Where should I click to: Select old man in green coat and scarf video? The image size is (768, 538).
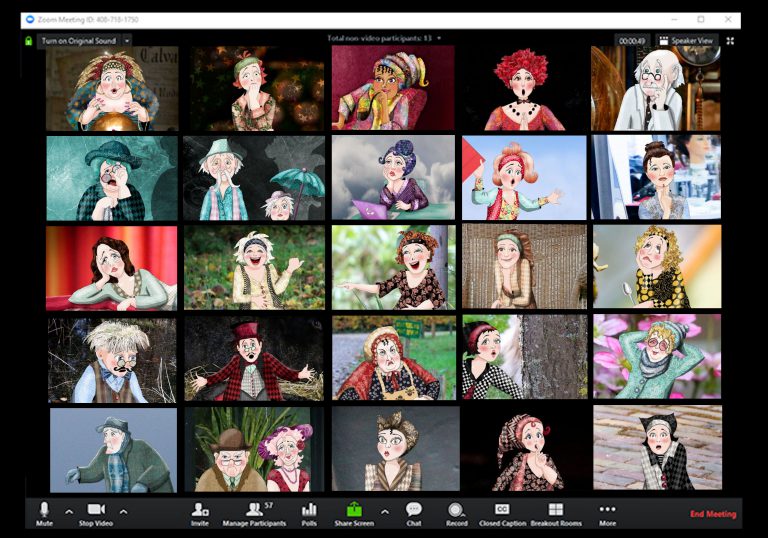click(113, 450)
